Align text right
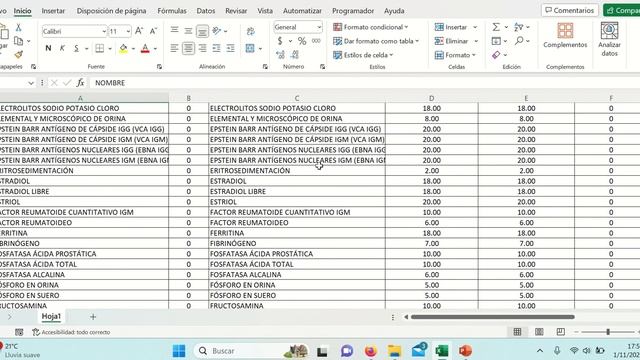Viewport: 640px width, 360px height. 202,48
